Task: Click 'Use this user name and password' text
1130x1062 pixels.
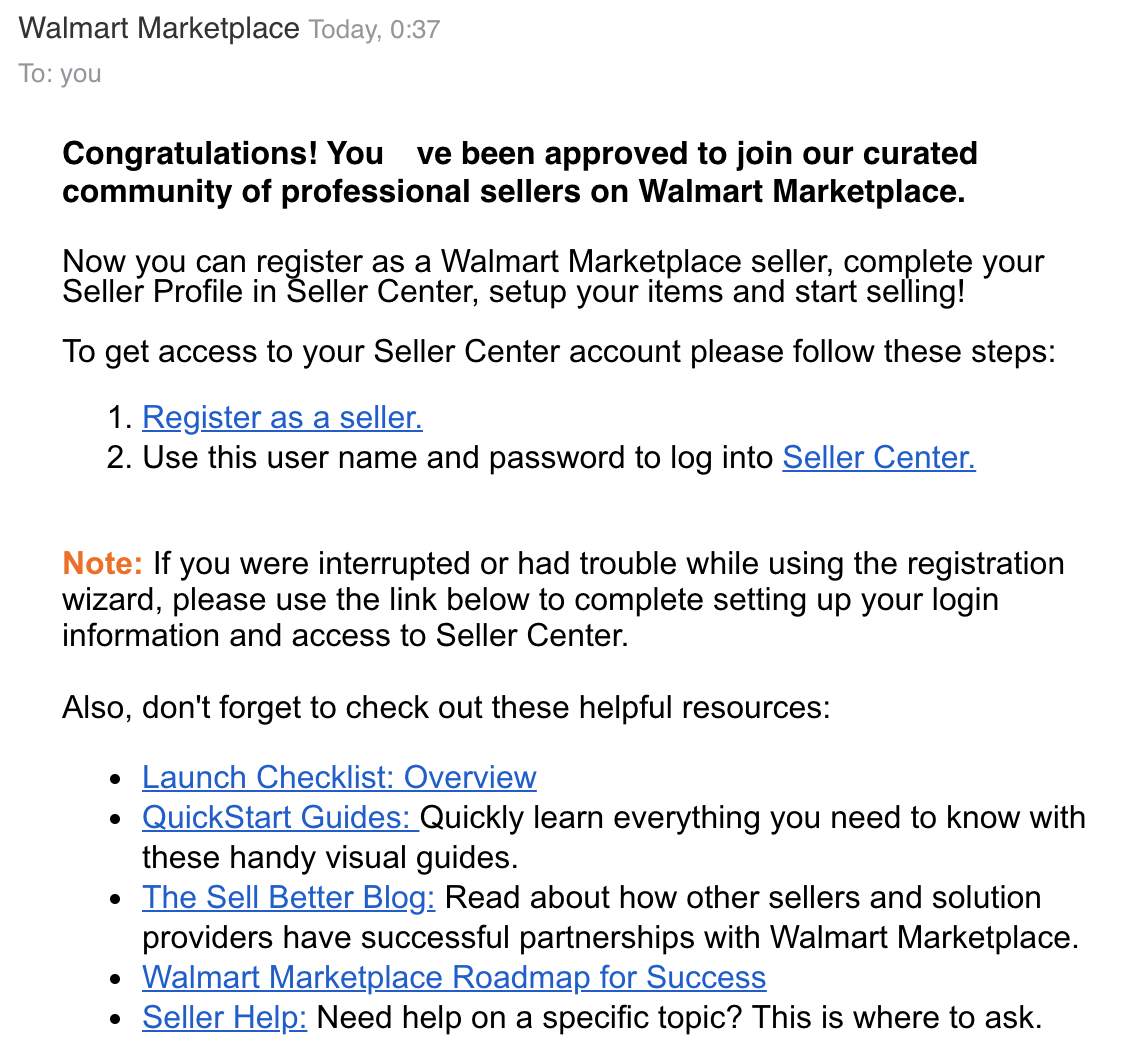Action: pyautogui.click(x=458, y=458)
